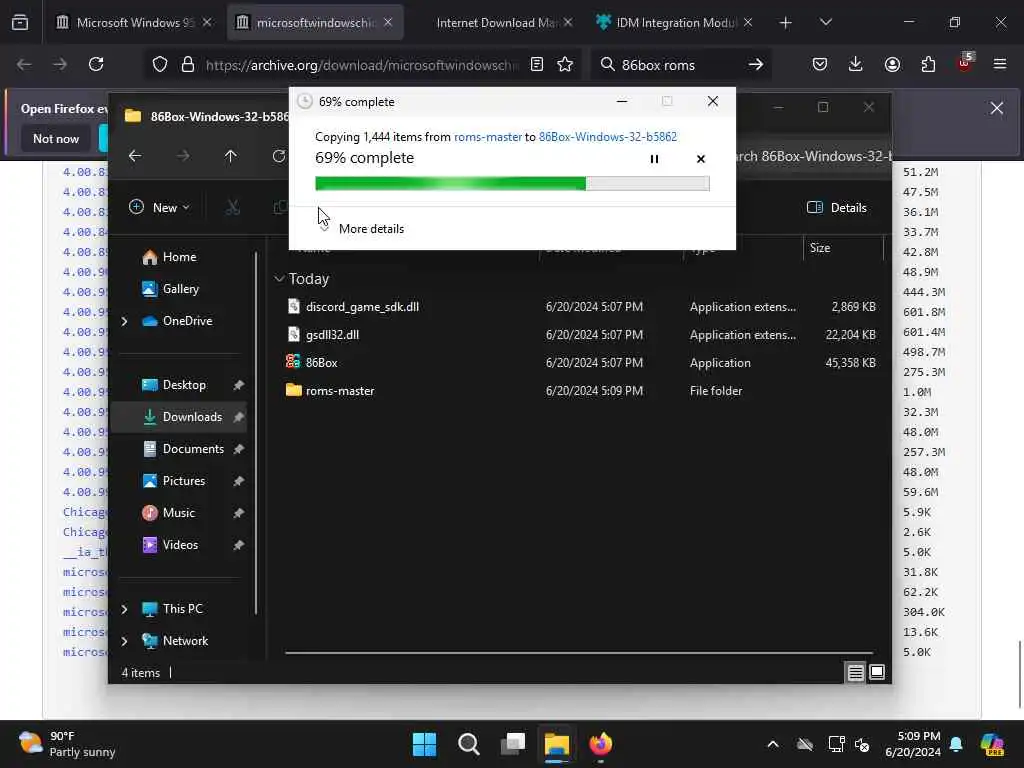Expand the OneDrive tree node
The image size is (1024, 768).
(124, 321)
